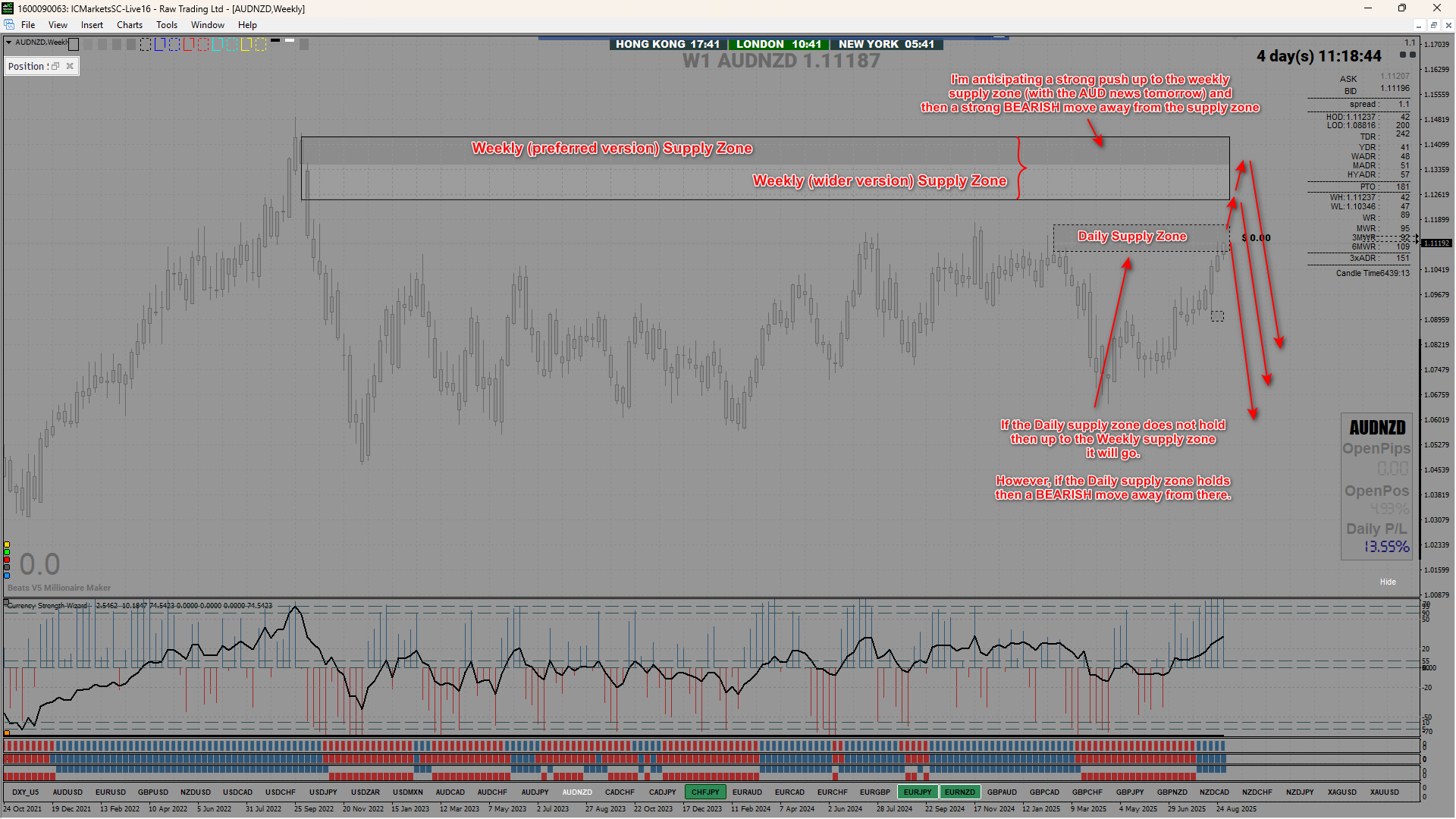Switch to the XAUUSD symbol button
The height and width of the screenshot is (819, 1456).
click(x=1384, y=792)
